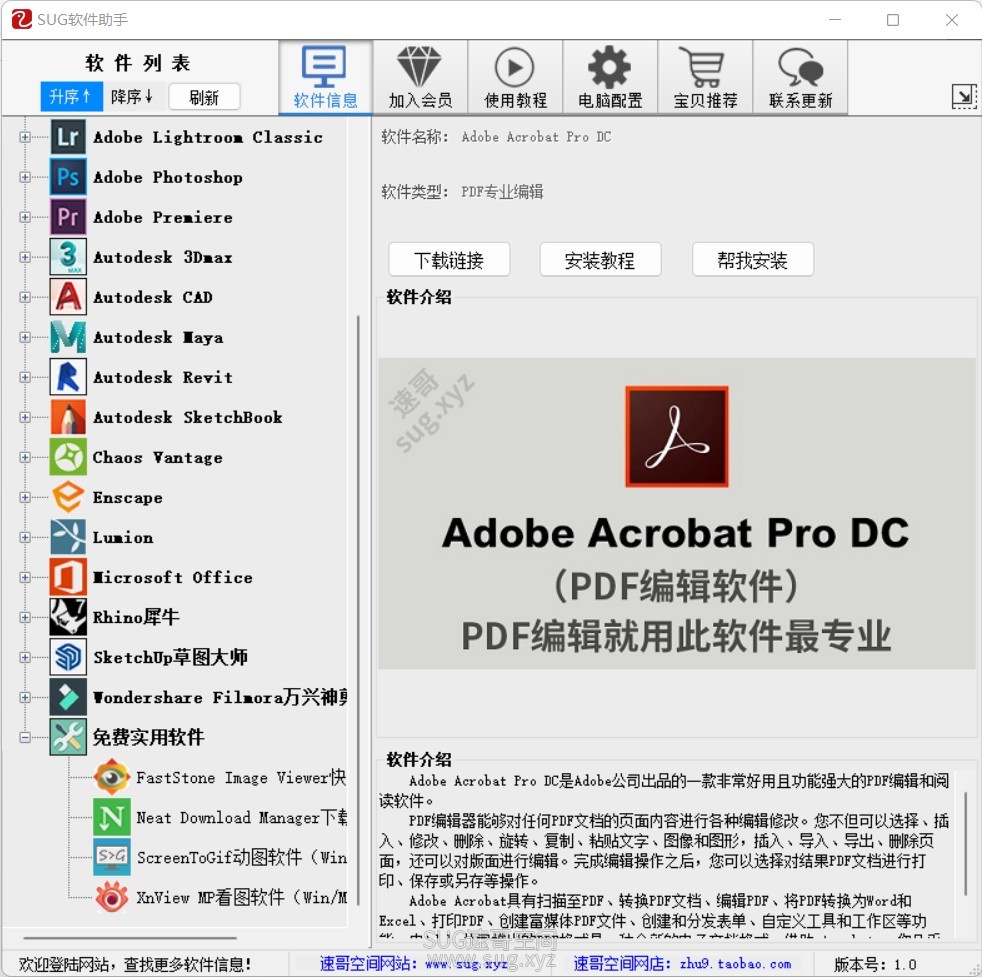Screen dimensions: 982x977
Task: Click the Adobe Acrobat Pro DC logo image
Action: point(676,437)
